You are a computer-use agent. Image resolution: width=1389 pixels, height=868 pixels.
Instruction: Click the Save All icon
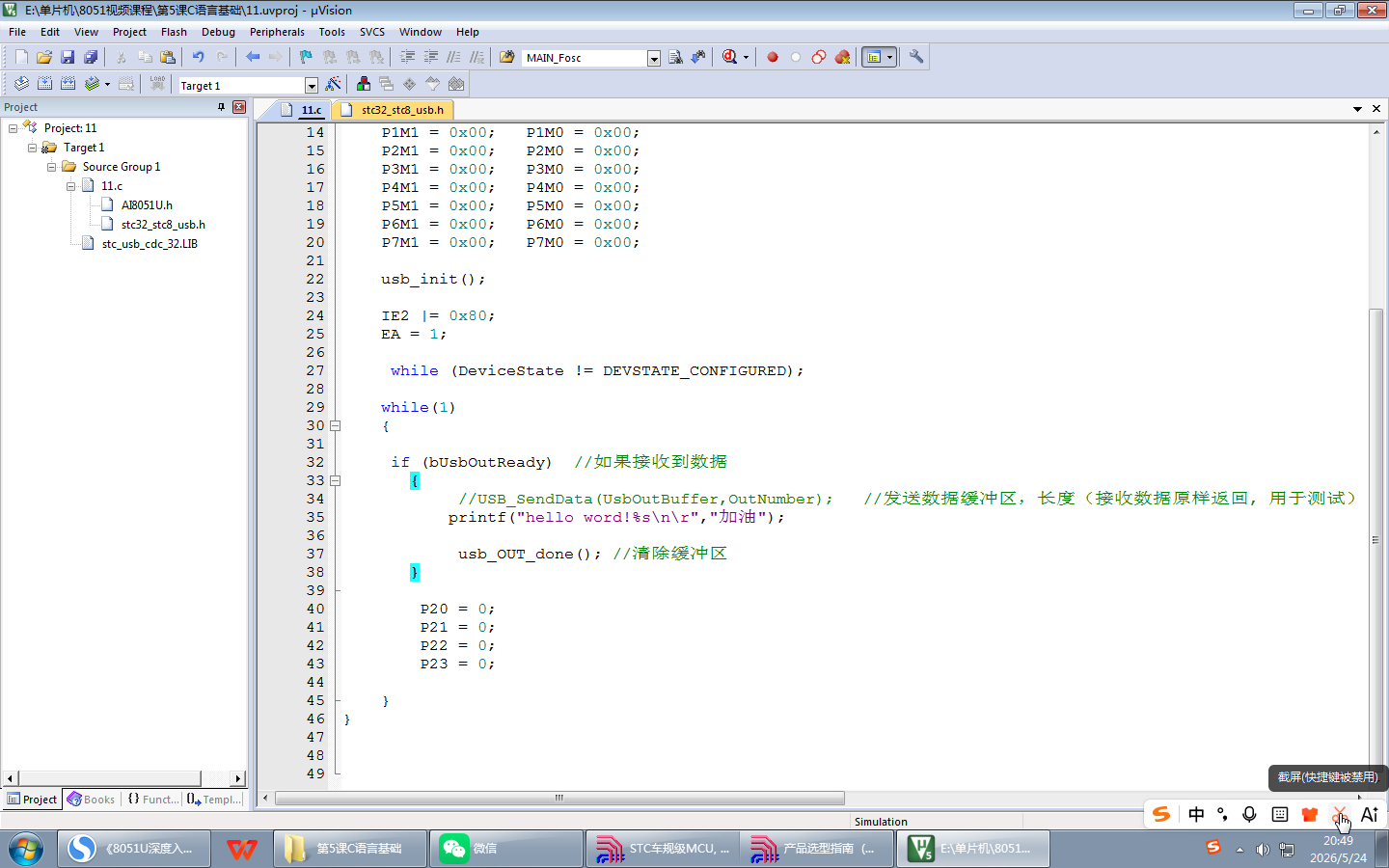pyautogui.click(x=91, y=58)
